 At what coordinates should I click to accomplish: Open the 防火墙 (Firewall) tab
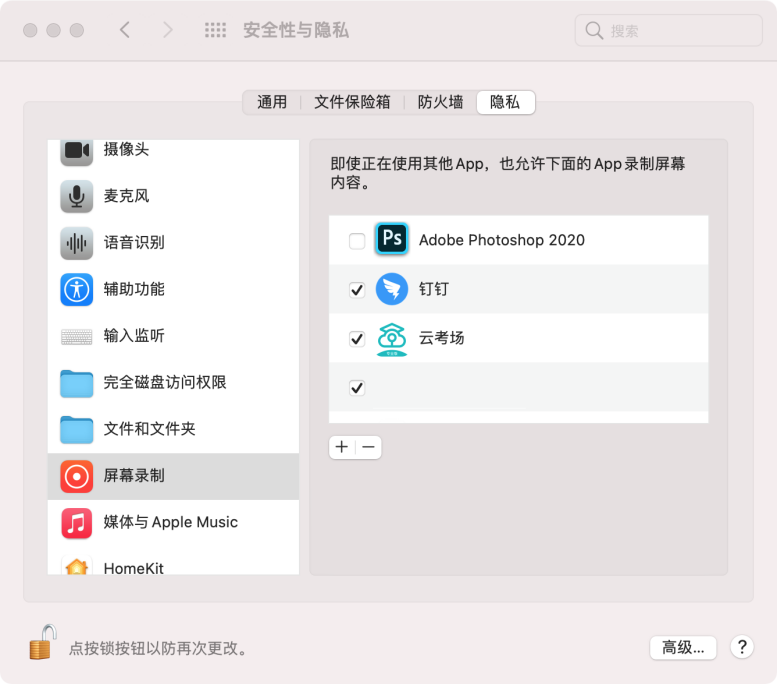tap(440, 102)
